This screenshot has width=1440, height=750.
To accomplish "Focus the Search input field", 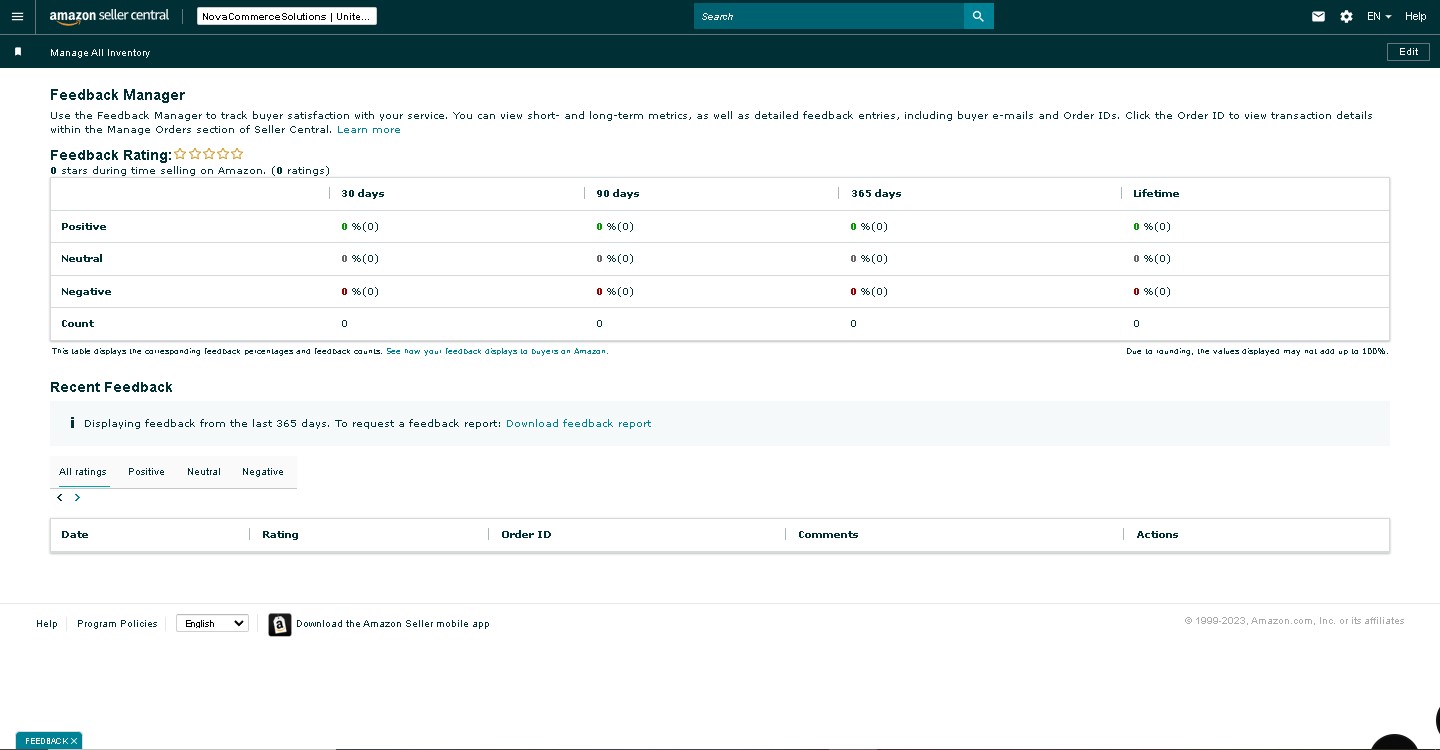I will (x=829, y=16).
